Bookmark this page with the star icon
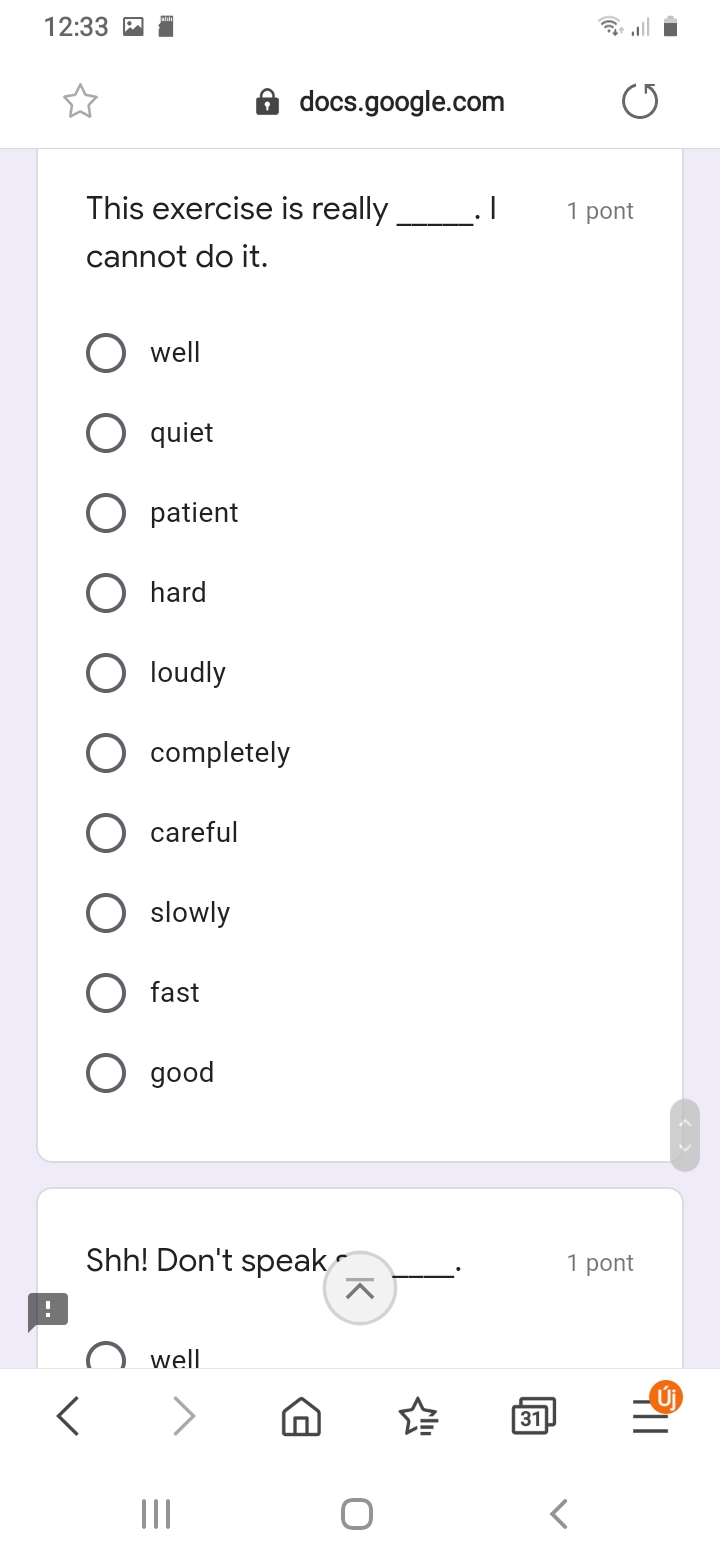The height and width of the screenshot is (1560, 720). [80, 101]
